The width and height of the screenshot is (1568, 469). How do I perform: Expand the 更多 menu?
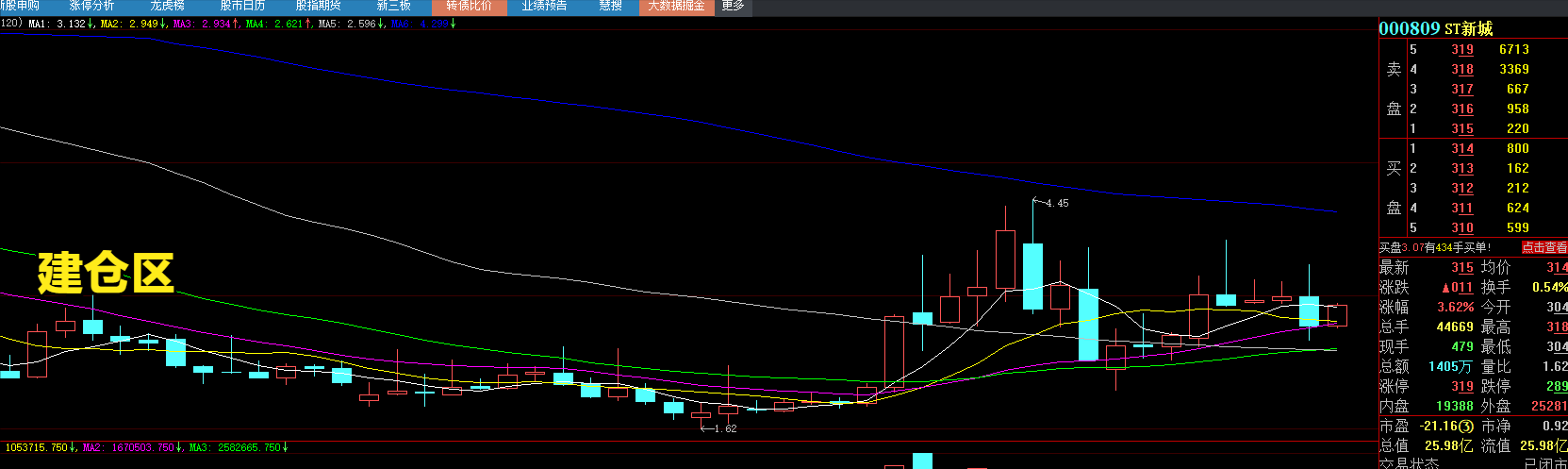pos(733,6)
